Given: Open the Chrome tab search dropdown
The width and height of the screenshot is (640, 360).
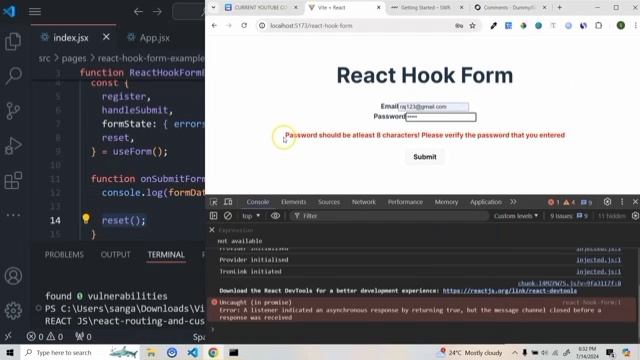Looking at the screenshot, I should [213, 7].
